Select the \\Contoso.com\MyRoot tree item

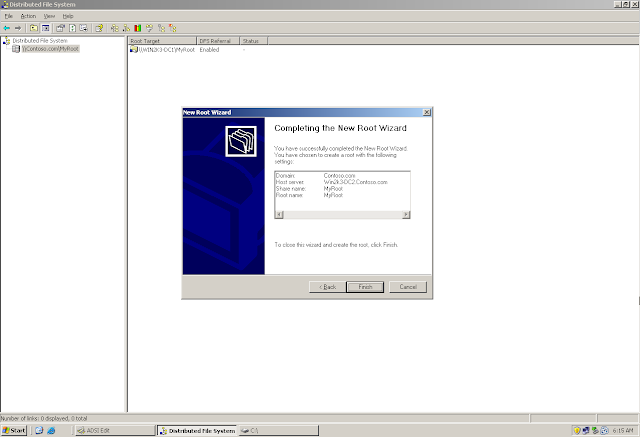(50, 49)
